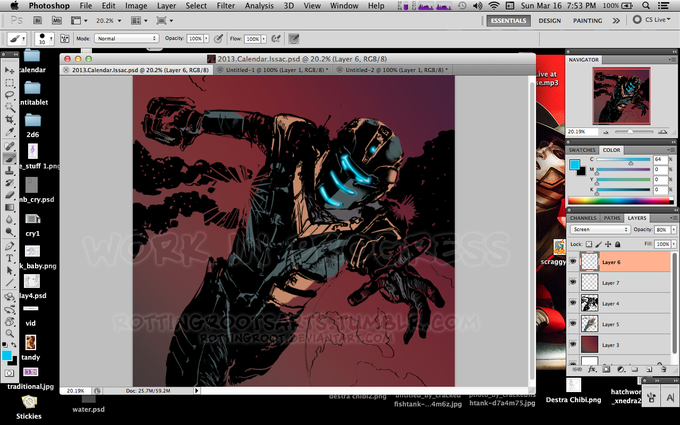This screenshot has height=425, width=680.
Task: Expand more workspaces chevron
Action: tap(616, 20)
